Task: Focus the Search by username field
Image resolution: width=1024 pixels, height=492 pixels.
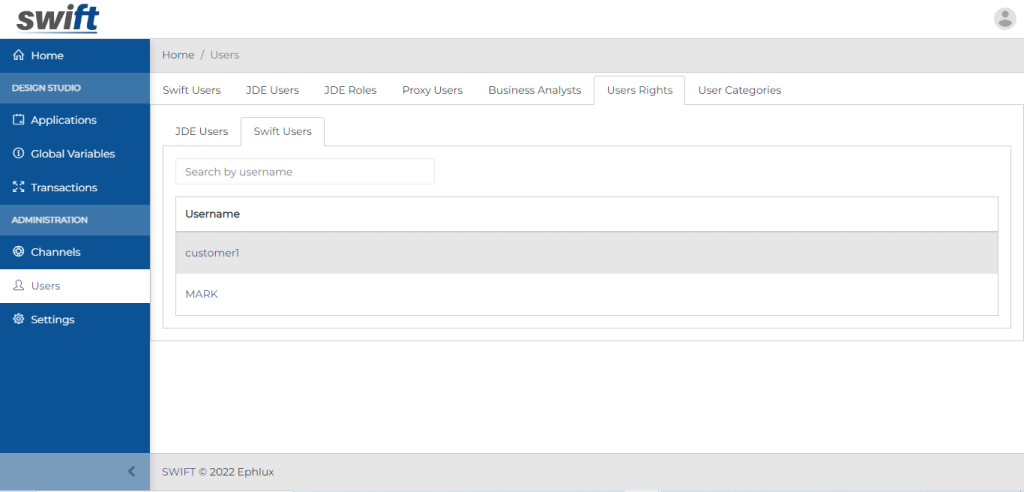Action: point(304,172)
